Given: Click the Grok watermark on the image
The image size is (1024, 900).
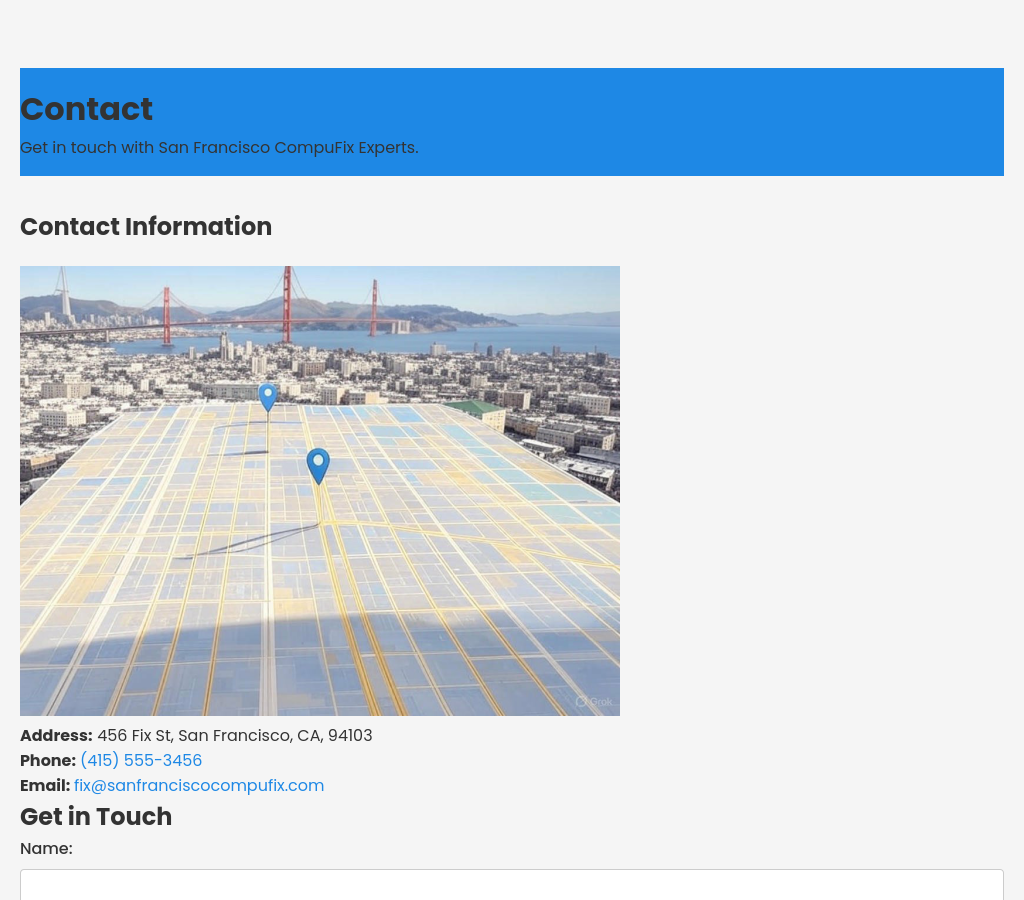Looking at the screenshot, I should 594,702.
